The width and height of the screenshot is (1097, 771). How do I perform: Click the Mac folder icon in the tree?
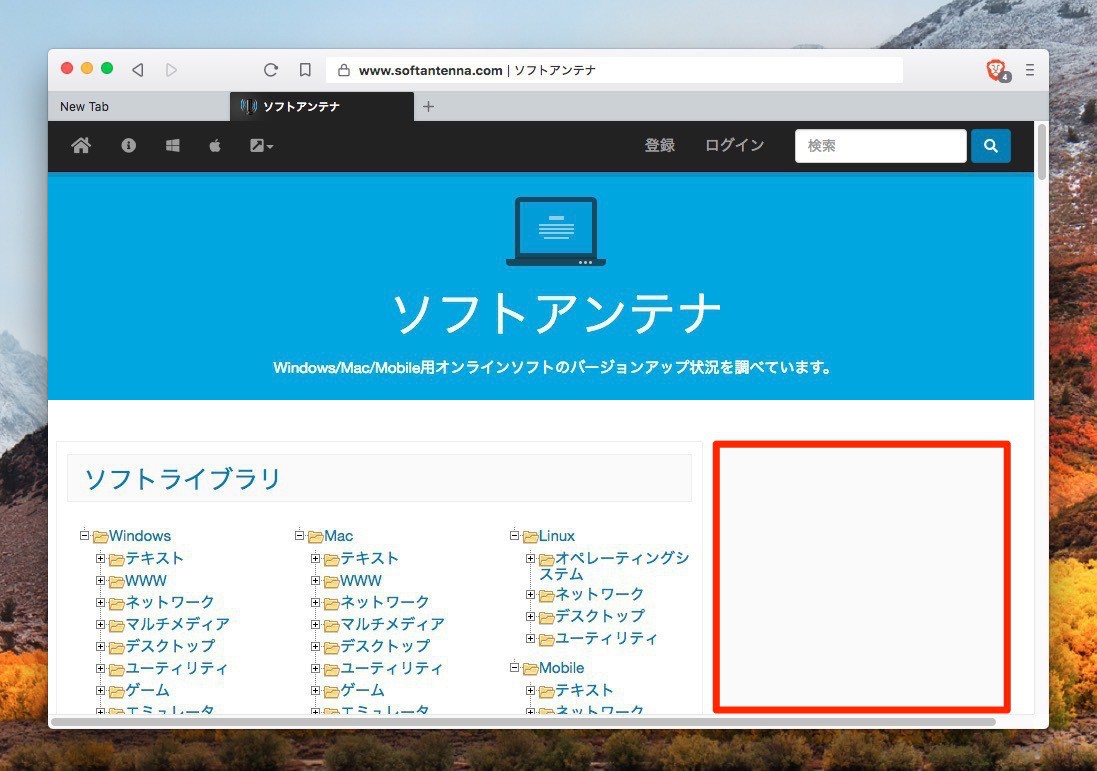point(316,537)
